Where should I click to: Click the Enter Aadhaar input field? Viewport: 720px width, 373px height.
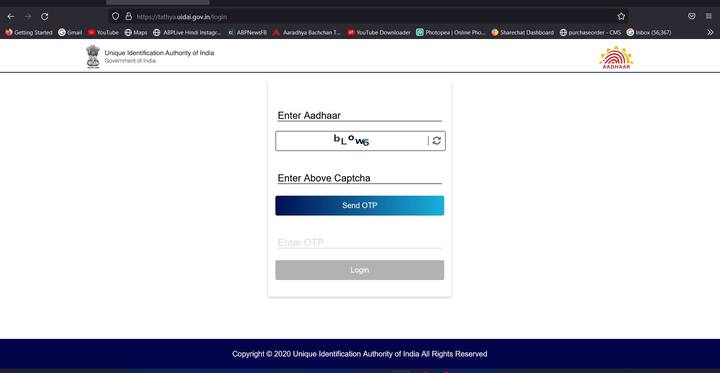360,115
